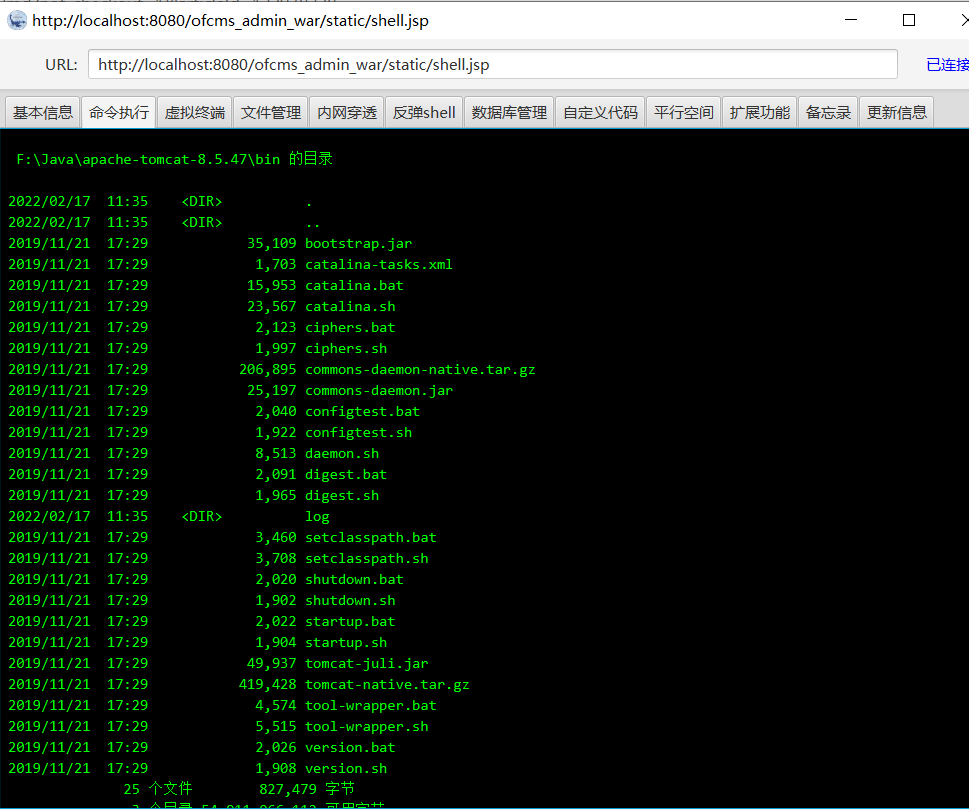969x810 pixels.
Task: Click ciphers.sh in the listing
Action: tap(346, 348)
